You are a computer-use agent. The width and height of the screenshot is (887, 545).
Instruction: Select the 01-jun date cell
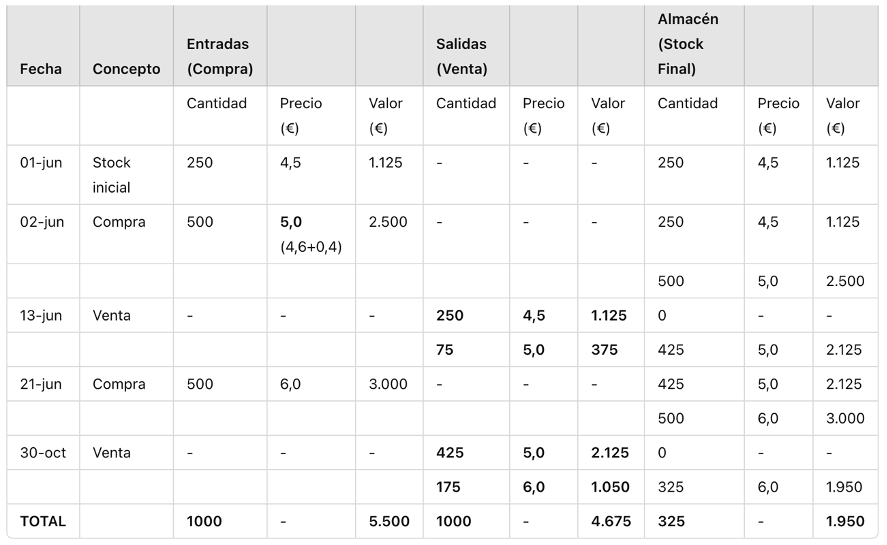[41, 162]
